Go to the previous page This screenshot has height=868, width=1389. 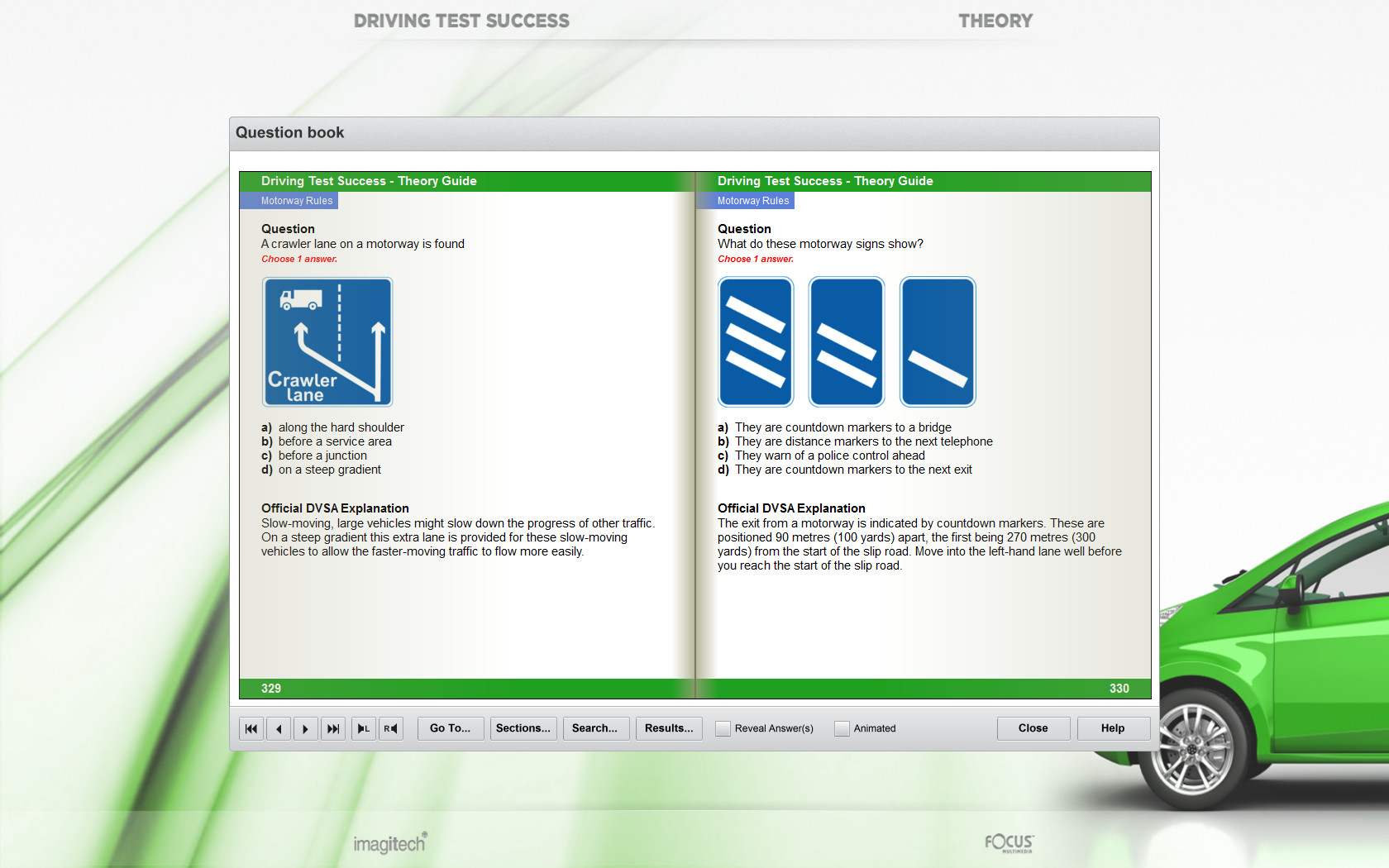coord(279,728)
